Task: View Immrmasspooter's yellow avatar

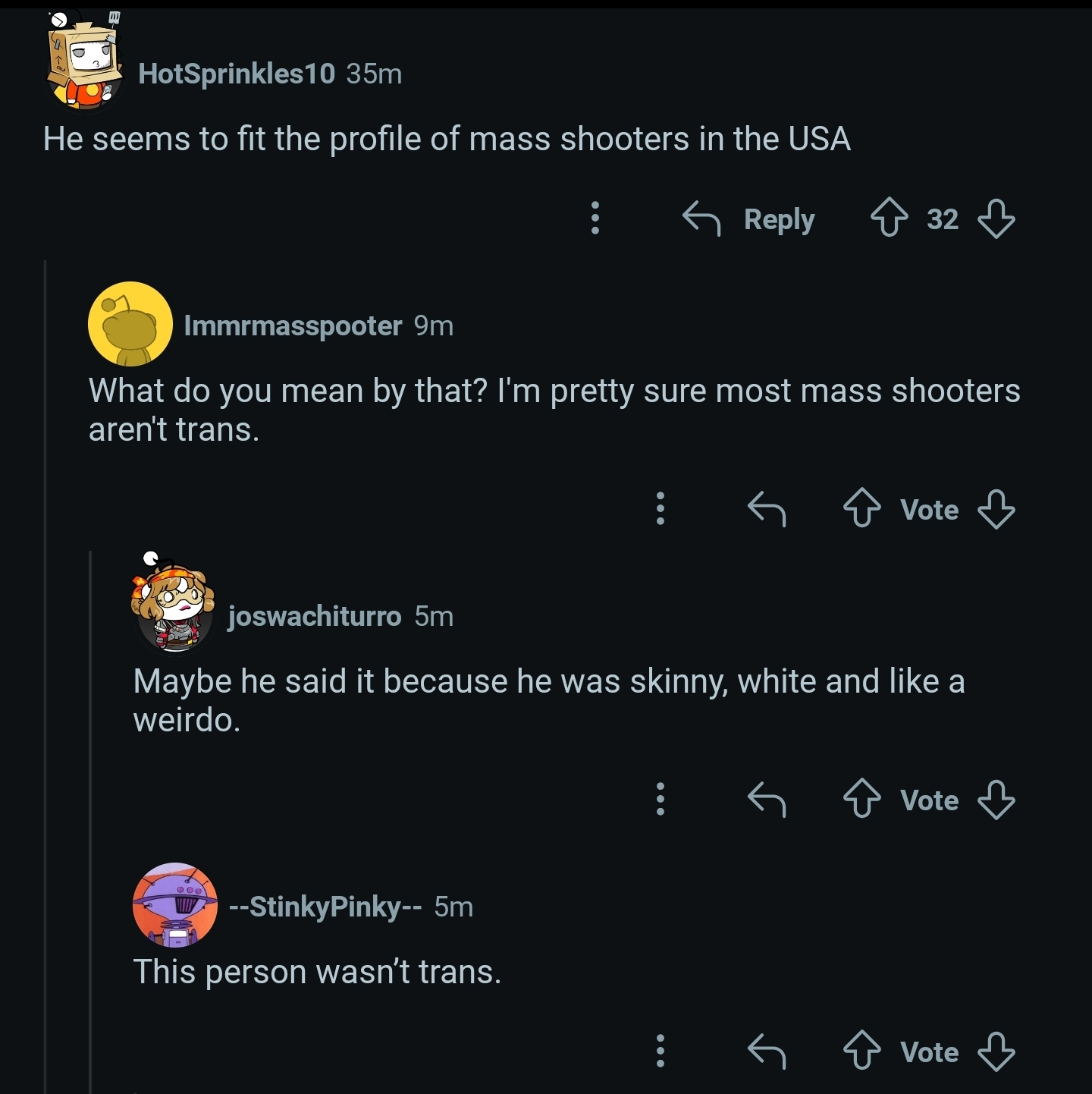Action: pos(130,324)
